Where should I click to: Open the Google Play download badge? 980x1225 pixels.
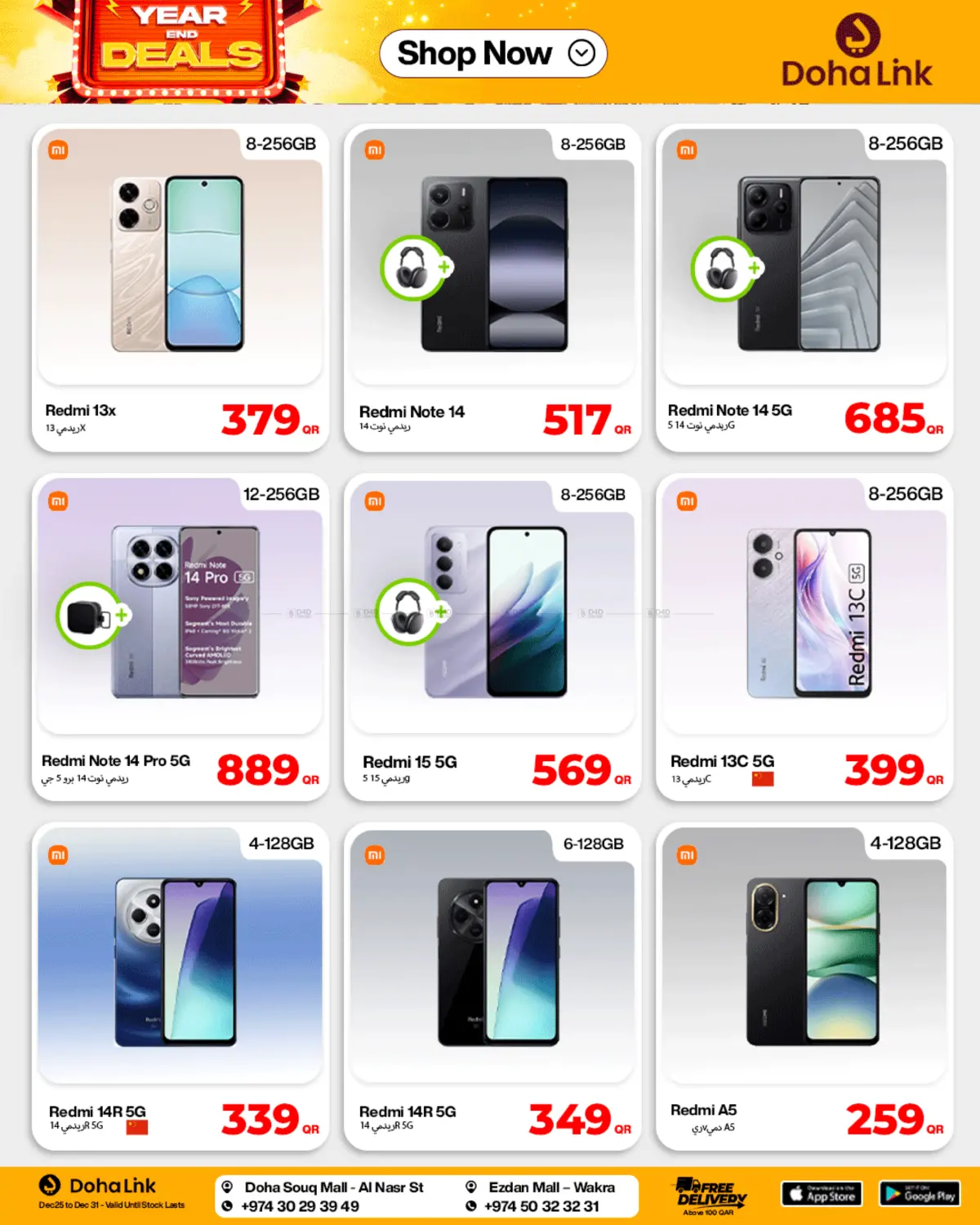click(920, 1194)
